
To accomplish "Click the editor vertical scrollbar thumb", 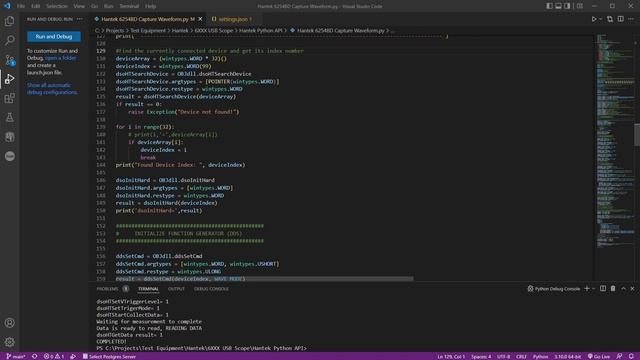I will point(637,134).
